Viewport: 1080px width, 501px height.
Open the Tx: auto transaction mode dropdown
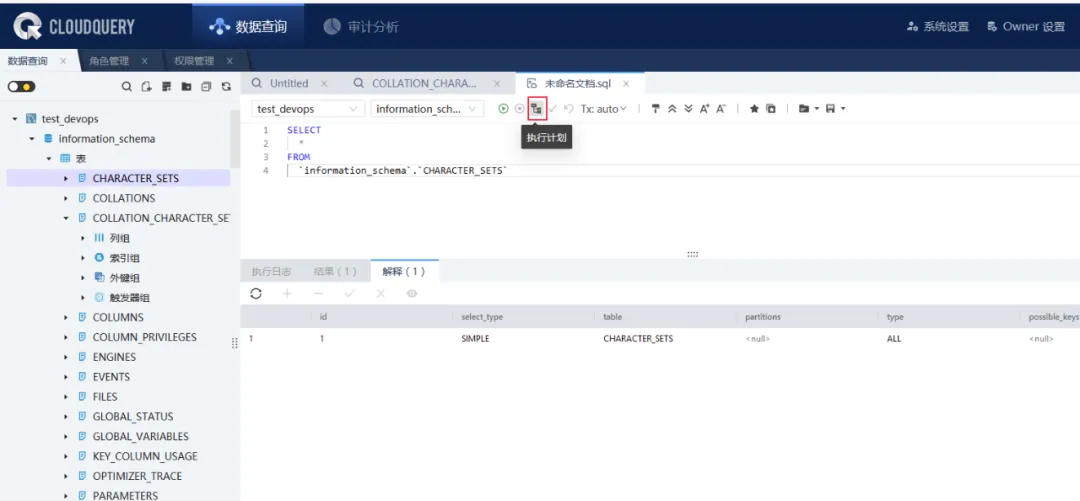click(x=604, y=109)
